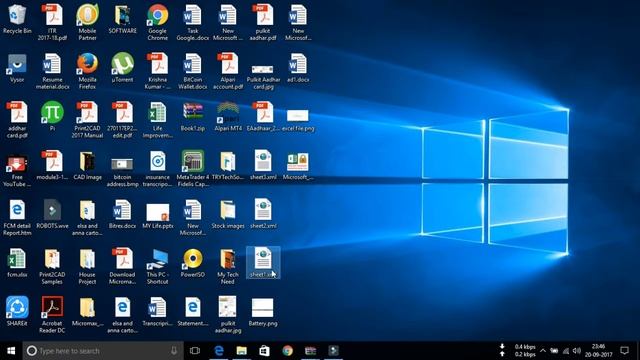Screen dimensions: 640x360
Task: Click the taskbar clock showing 23:46
Action: (599, 351)
